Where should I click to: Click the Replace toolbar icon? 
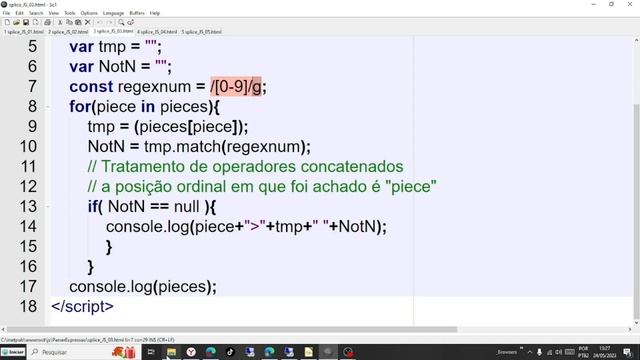(131, 22)
